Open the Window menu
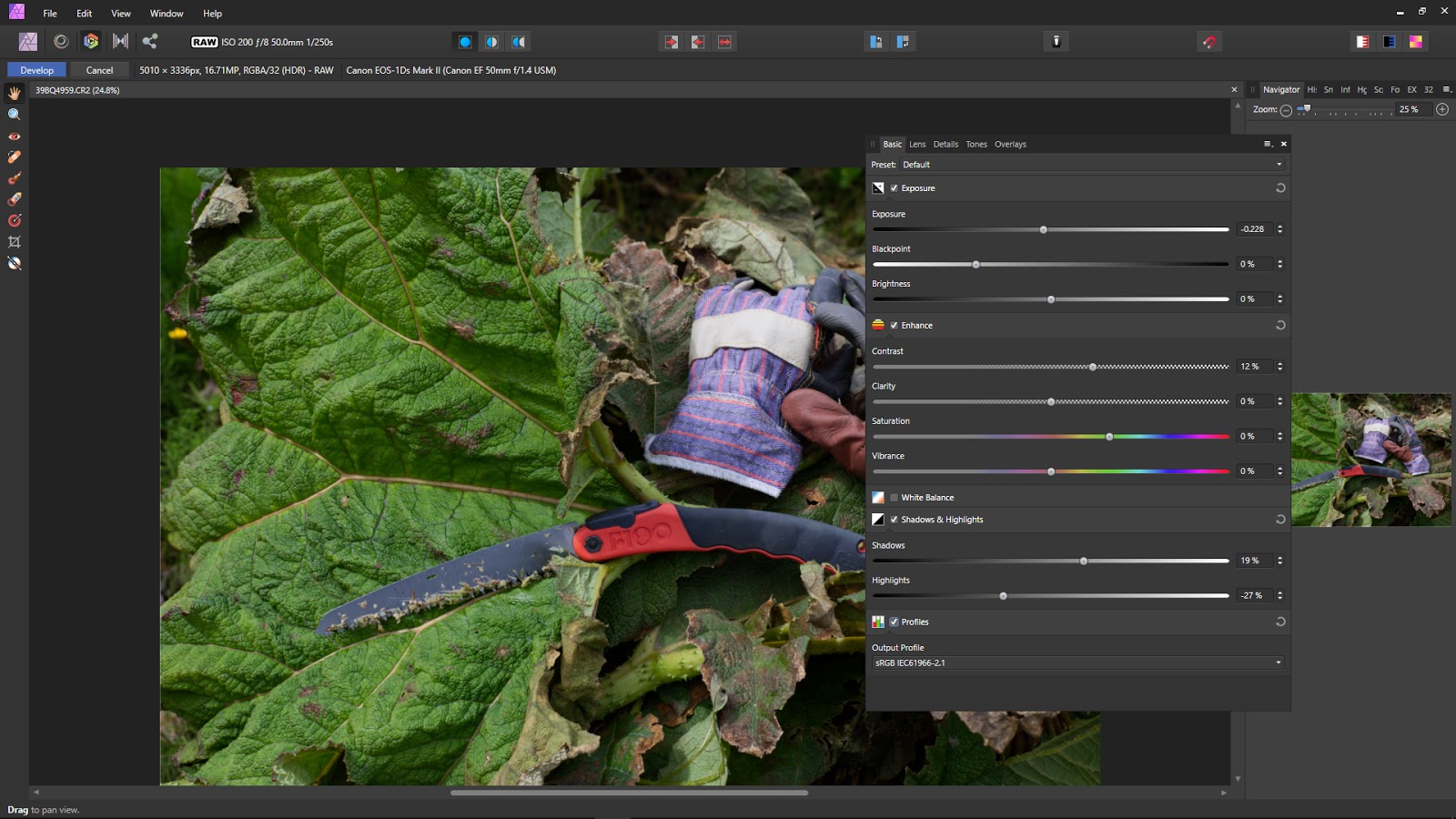This screenshot has width=1456, height=819. tap(167, 13)
